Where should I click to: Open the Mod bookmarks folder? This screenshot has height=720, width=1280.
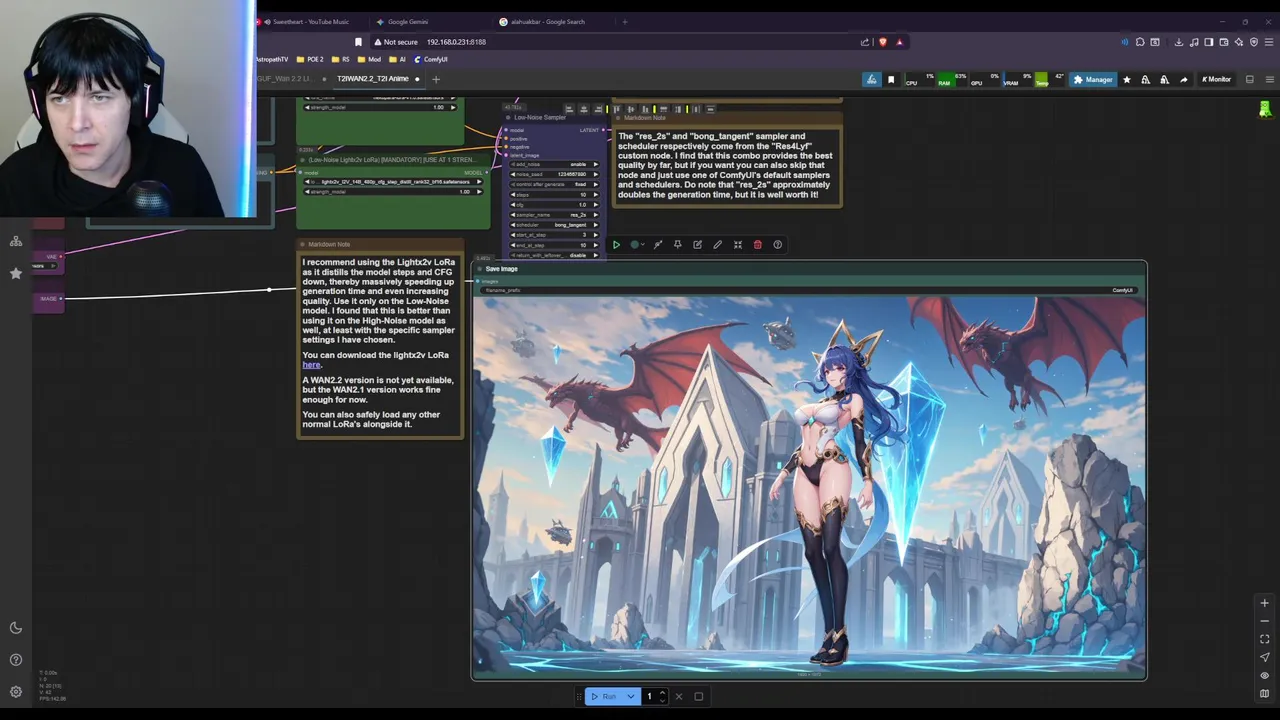(x=370, y=59)
